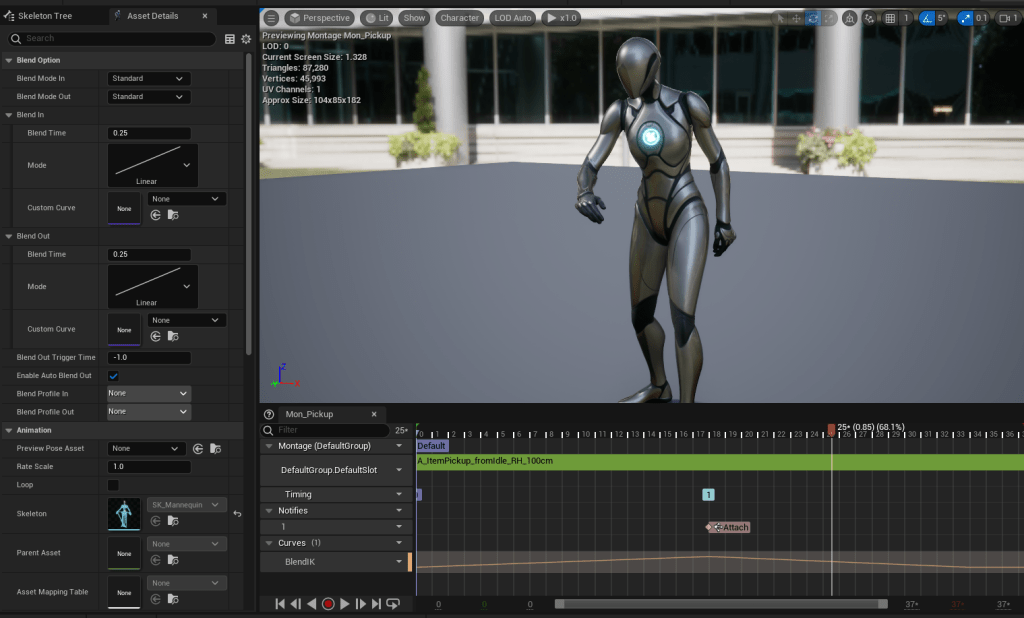Jump to the start of the montage
Image resolution: width=1024 pixels, height=618 pixels.
click(x=280, y=604)
